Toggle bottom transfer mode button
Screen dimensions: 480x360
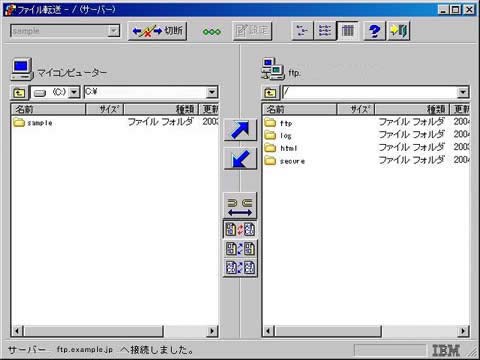point(240,268)
